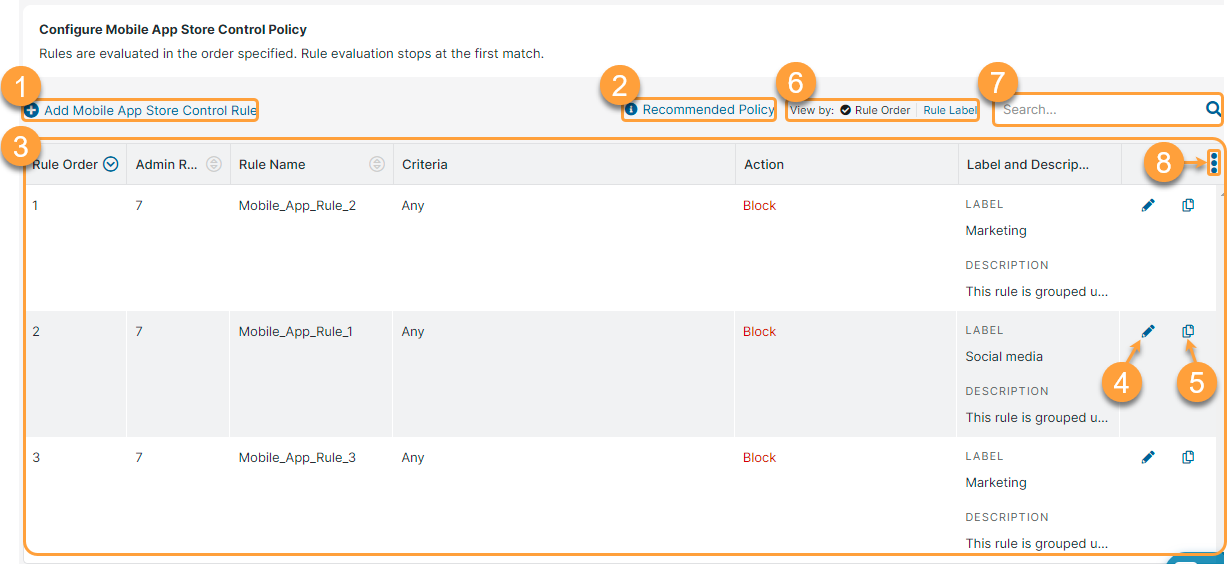Edit Mobile_App_Rule_3 with the pencil icon

pyautogui.click(x=1148, y=457)
